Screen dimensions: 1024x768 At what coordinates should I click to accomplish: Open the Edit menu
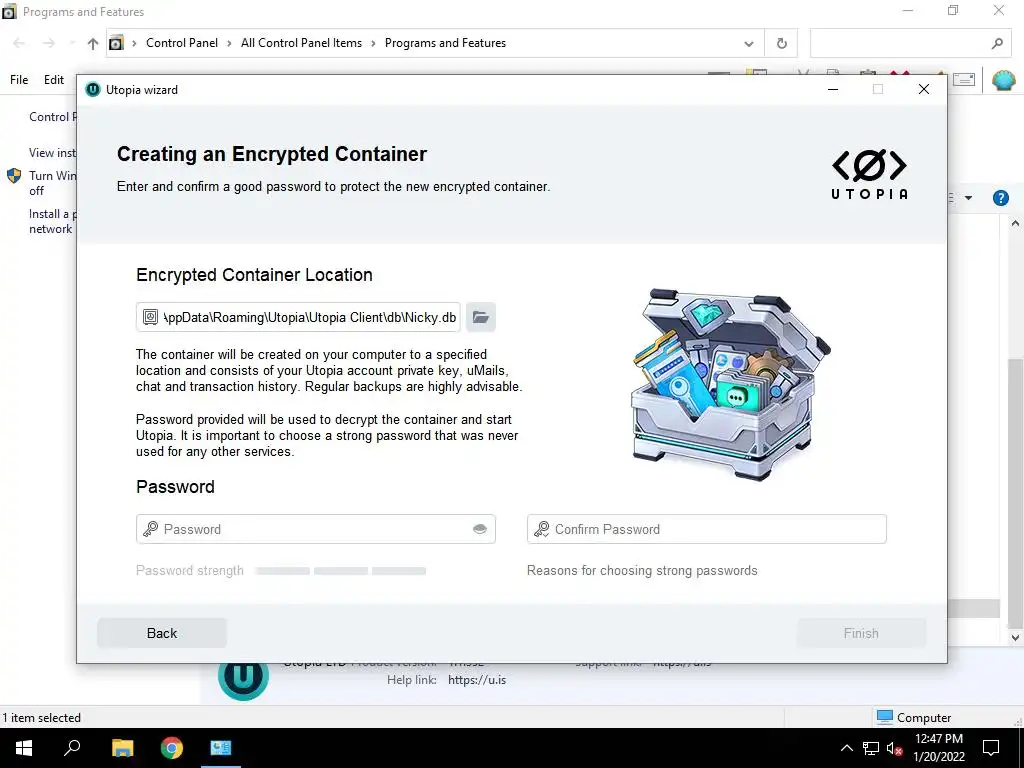[x=54, y=80]
